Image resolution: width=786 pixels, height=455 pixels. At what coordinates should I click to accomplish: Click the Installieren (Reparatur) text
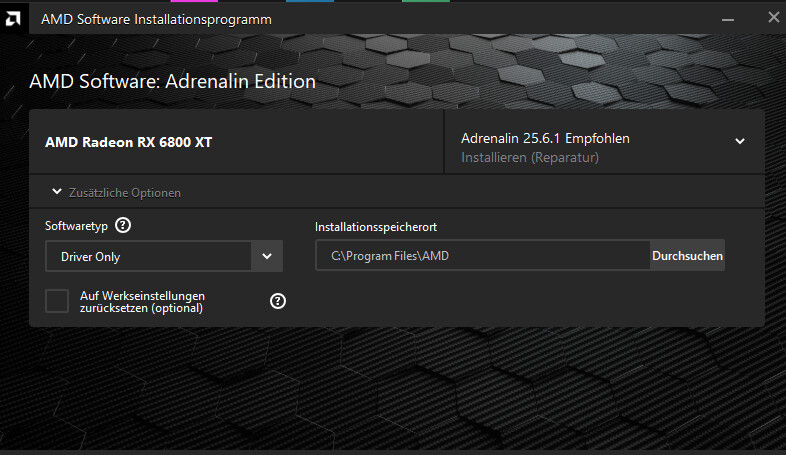(530, 158)
